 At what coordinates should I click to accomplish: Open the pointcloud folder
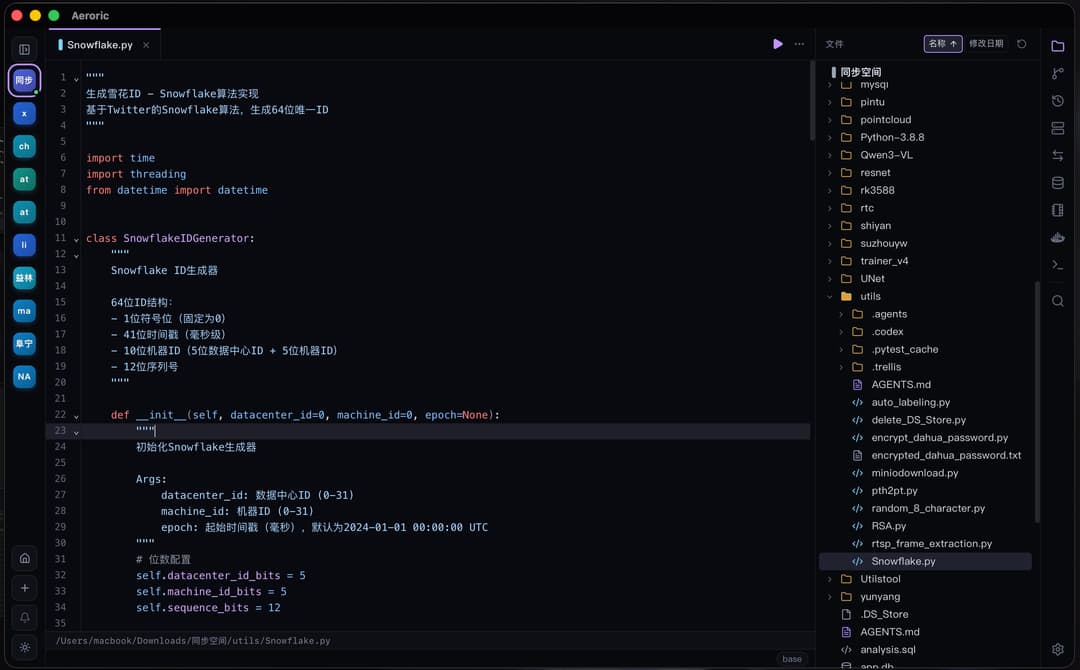point(926,120)
